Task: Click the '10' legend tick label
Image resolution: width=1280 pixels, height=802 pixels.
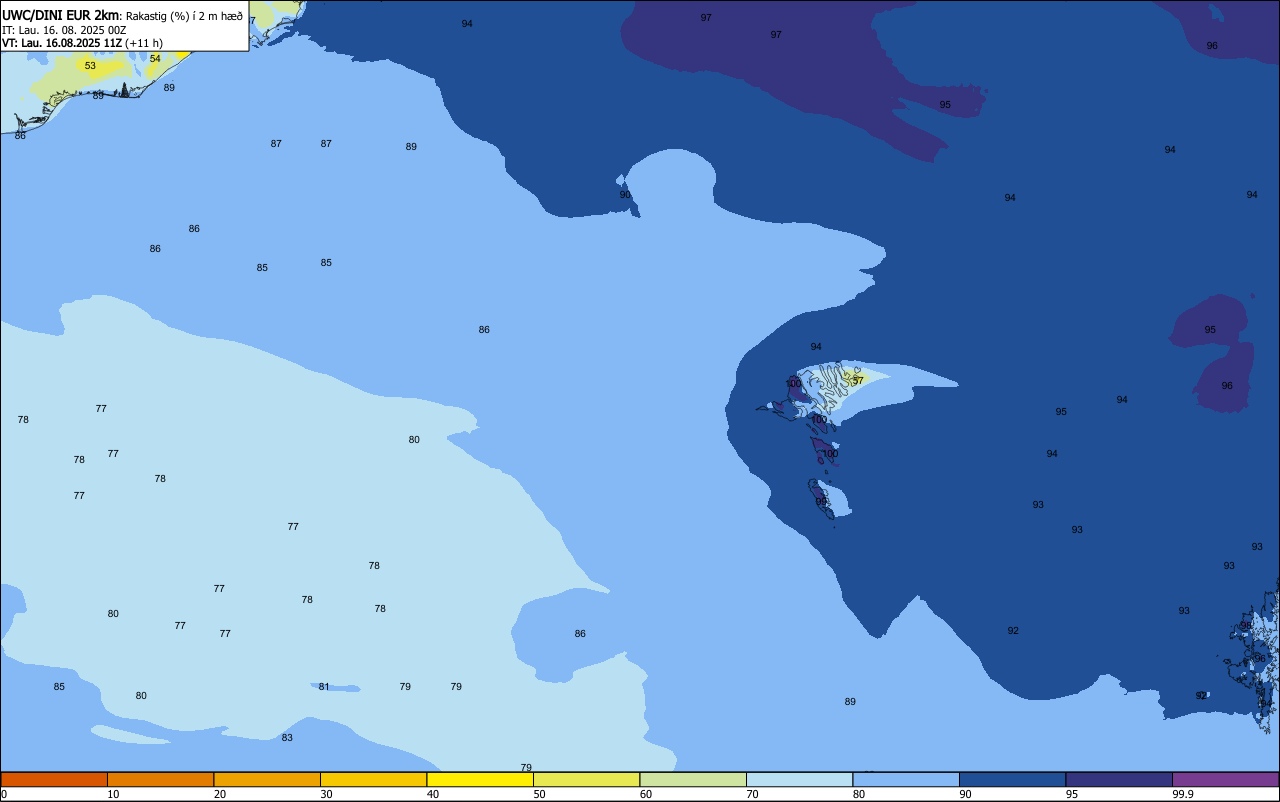Action: pyautogui.click(x=114, y=794)
